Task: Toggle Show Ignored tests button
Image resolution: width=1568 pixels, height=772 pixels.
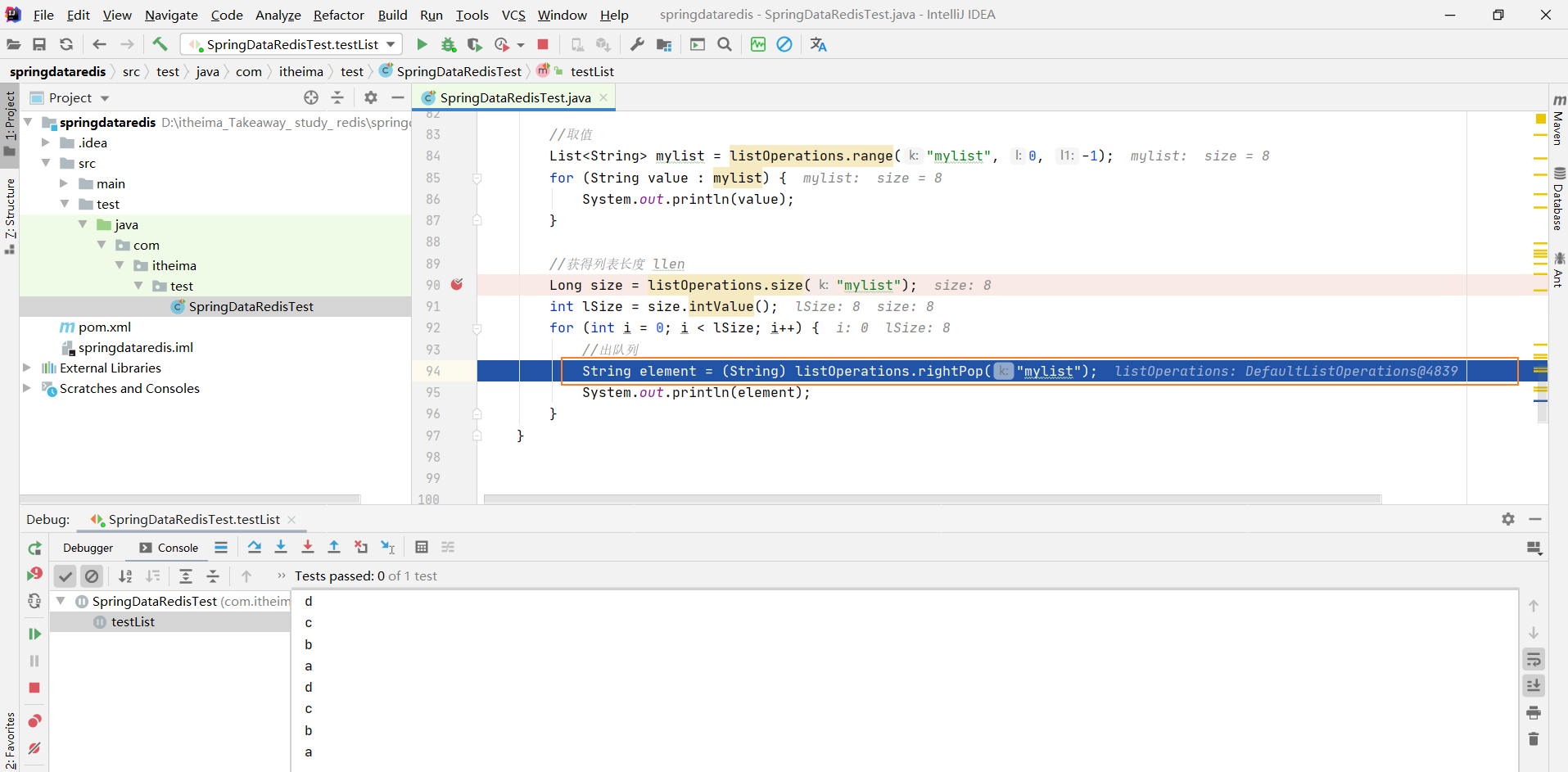Action: [92, 576]
